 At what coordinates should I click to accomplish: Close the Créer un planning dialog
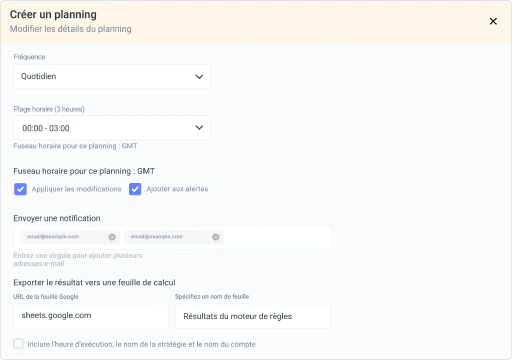point(493,21)
